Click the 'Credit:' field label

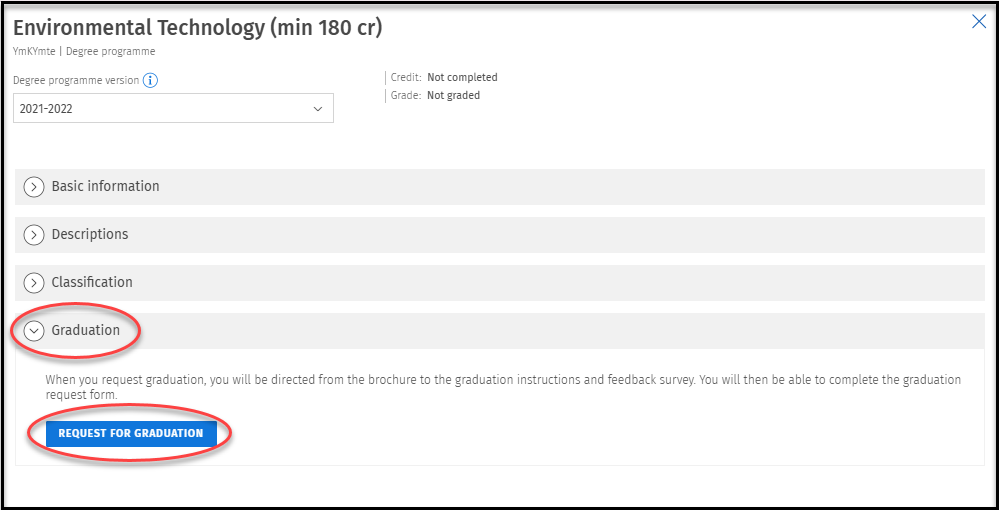click(406, 77)
